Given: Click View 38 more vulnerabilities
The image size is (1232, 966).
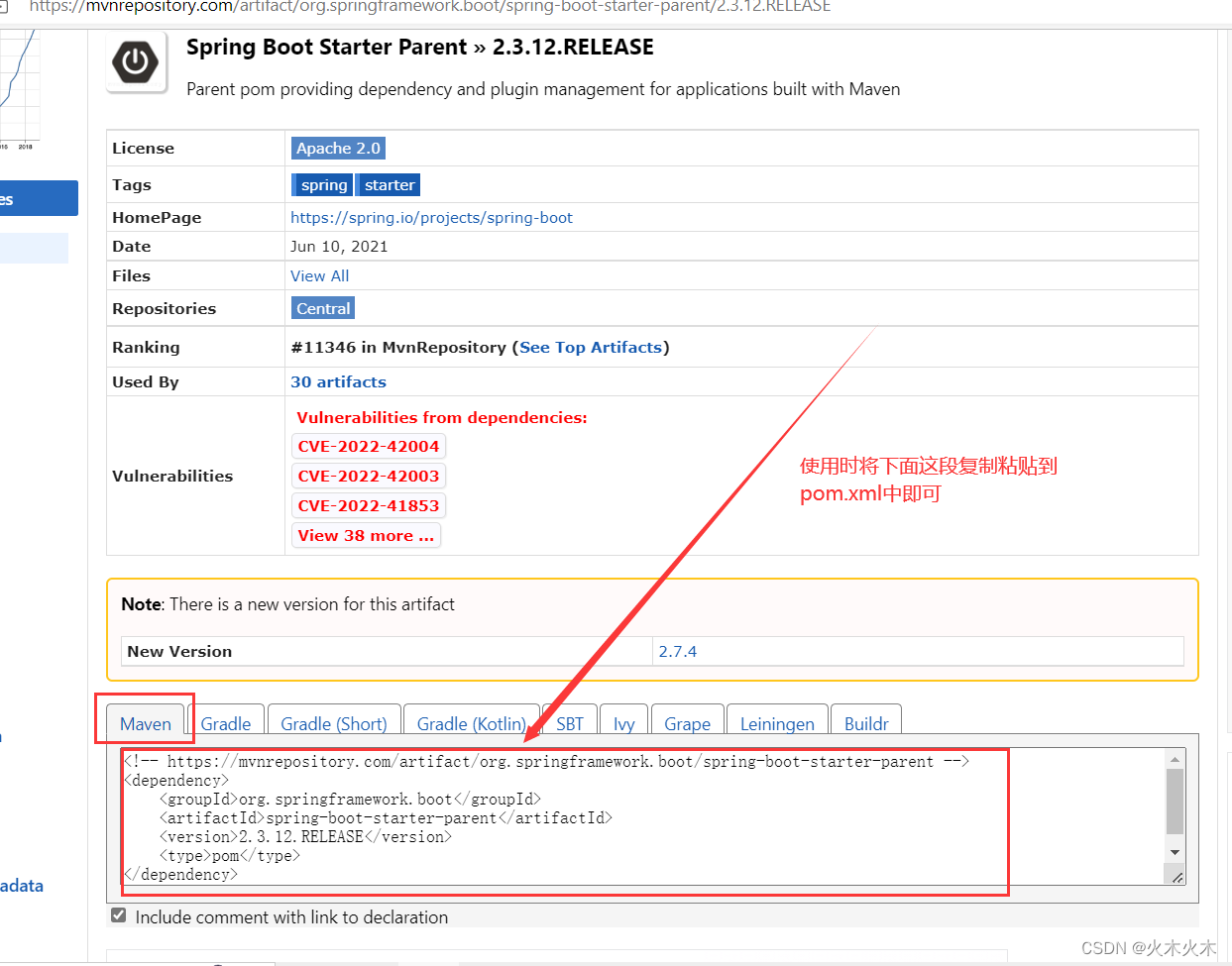Looking at the screenshot, I should (366, 535).
